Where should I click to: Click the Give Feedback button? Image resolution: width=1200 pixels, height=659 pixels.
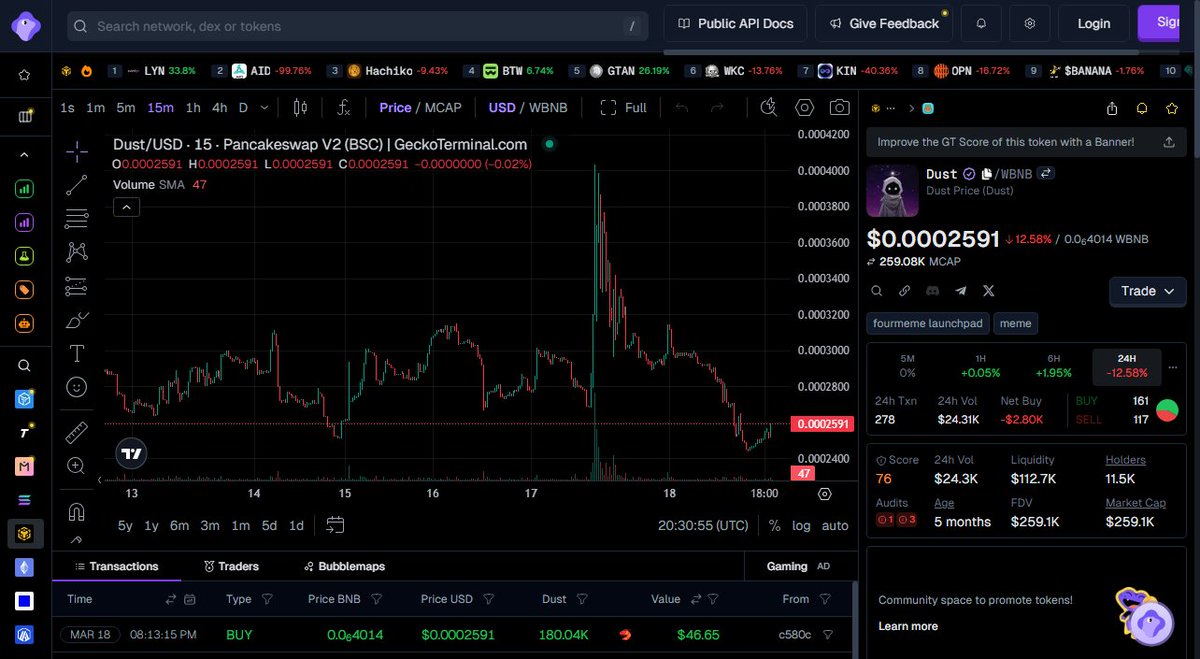pos(883,23)
